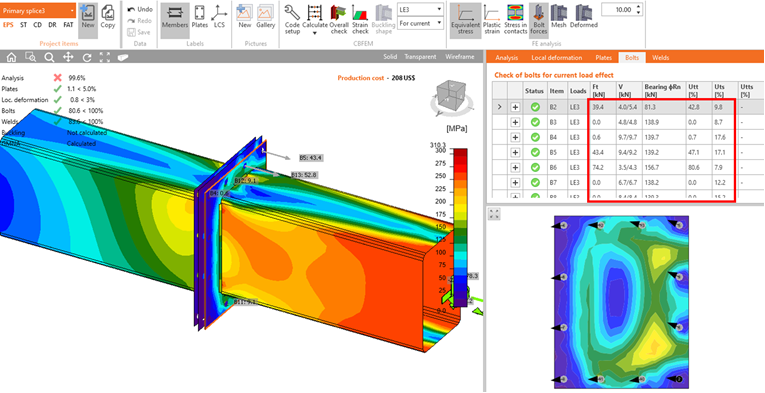Click the Item column header

[558, 91]
